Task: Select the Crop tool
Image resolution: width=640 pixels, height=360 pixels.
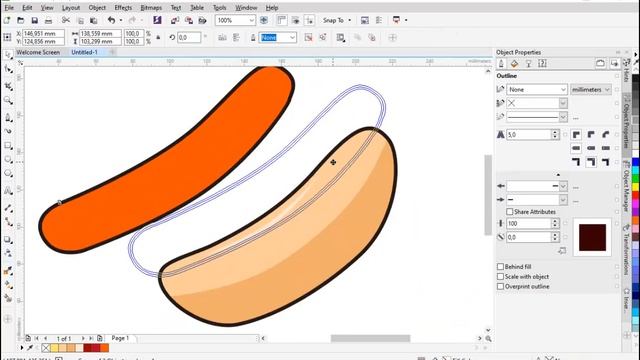Action: point(8,86)
